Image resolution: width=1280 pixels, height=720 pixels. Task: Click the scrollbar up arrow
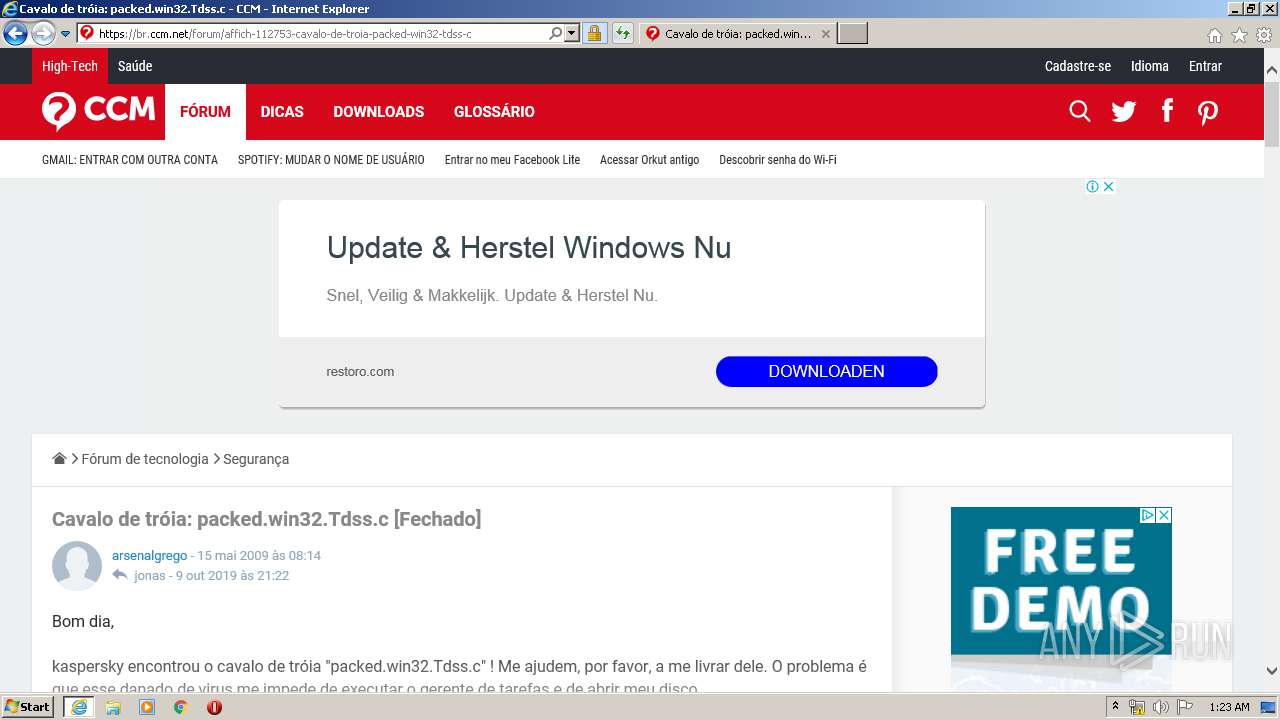pyautogui.click(x=1272, y=71)
